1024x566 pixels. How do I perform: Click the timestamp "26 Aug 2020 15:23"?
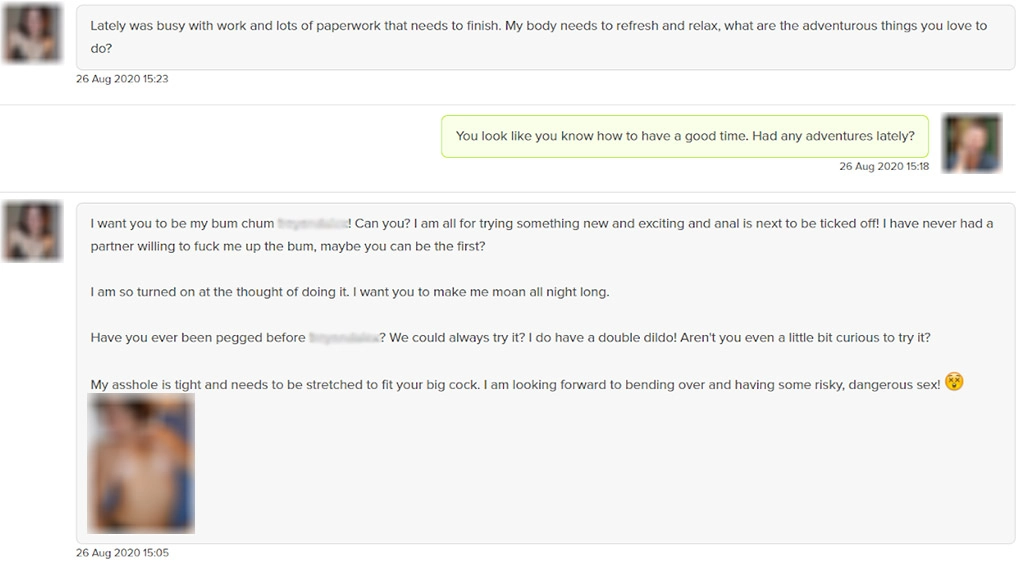pos(122,79)
